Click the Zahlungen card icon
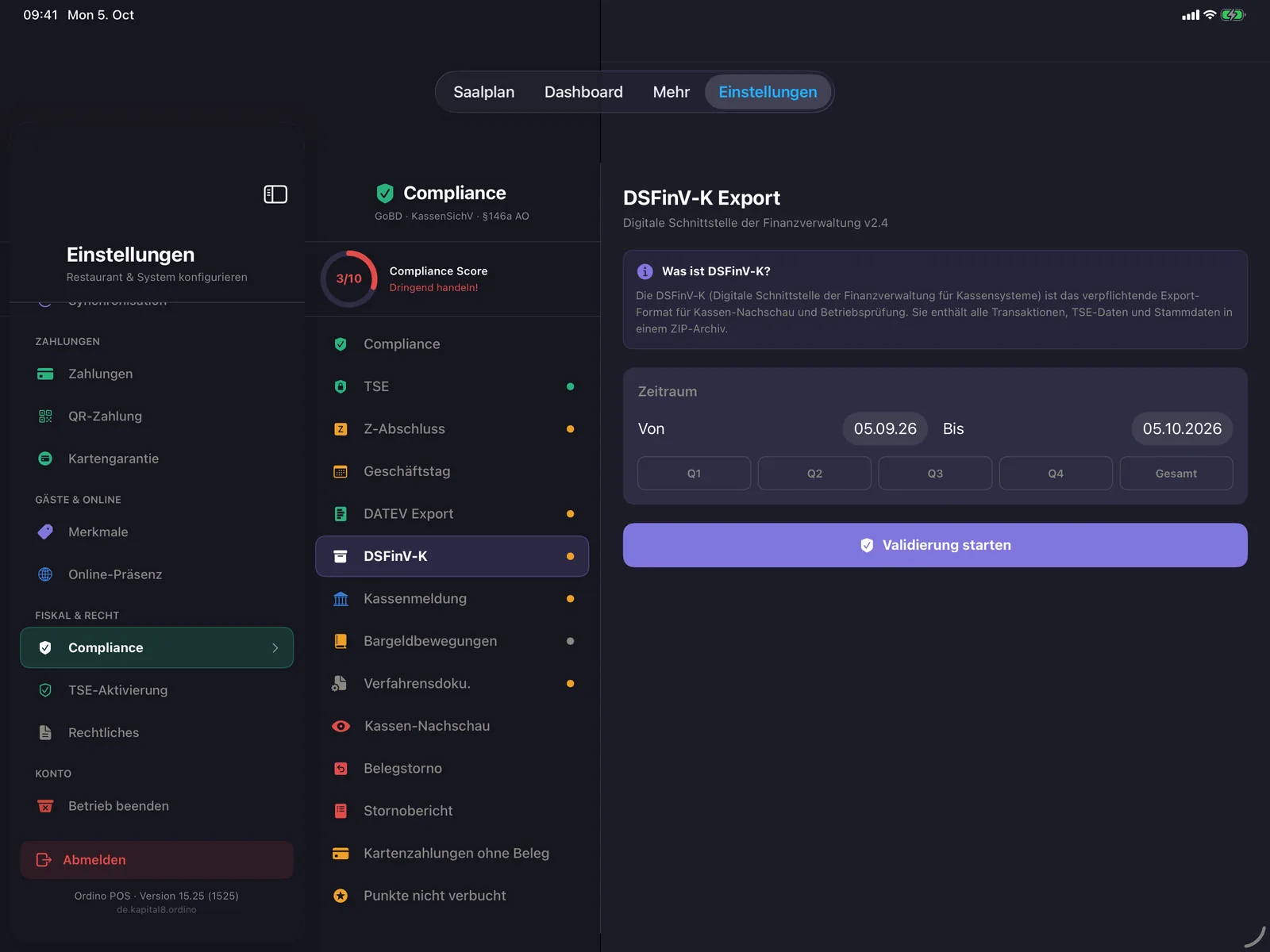The width and height of the screenshot is (1270, 952). click(45, 374)
